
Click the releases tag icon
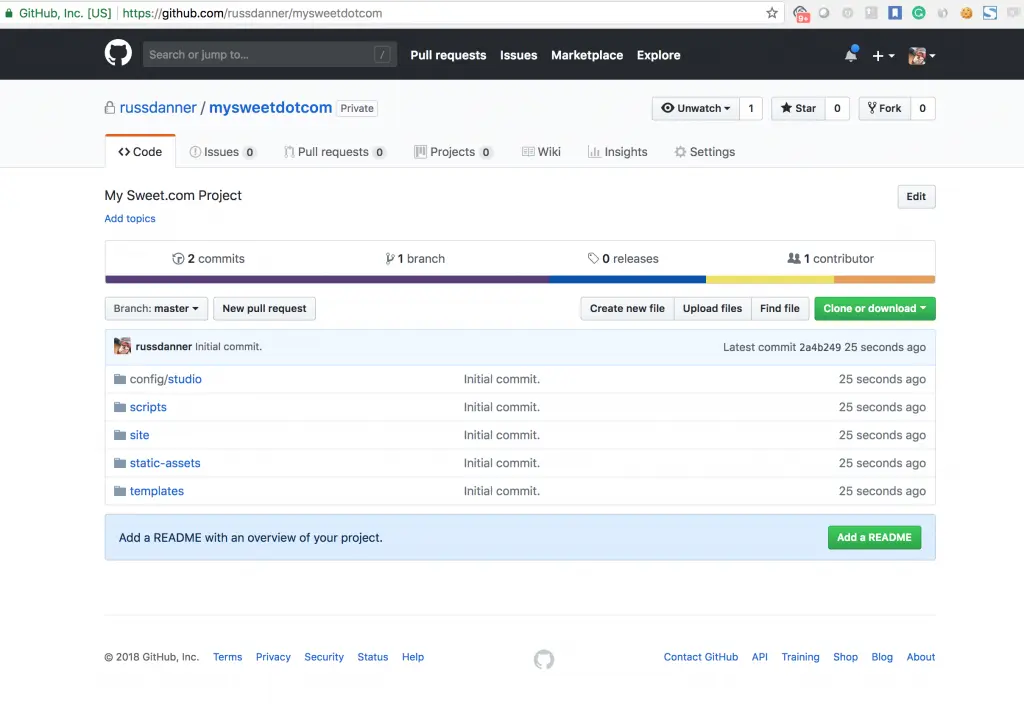point(593,259)
